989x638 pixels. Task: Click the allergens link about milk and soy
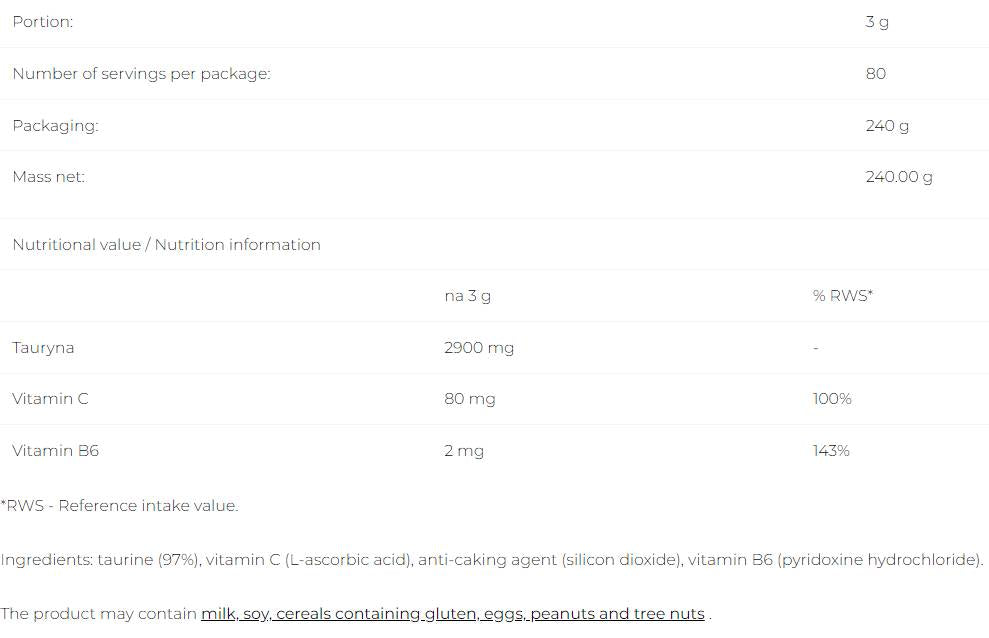pos(452,613)
